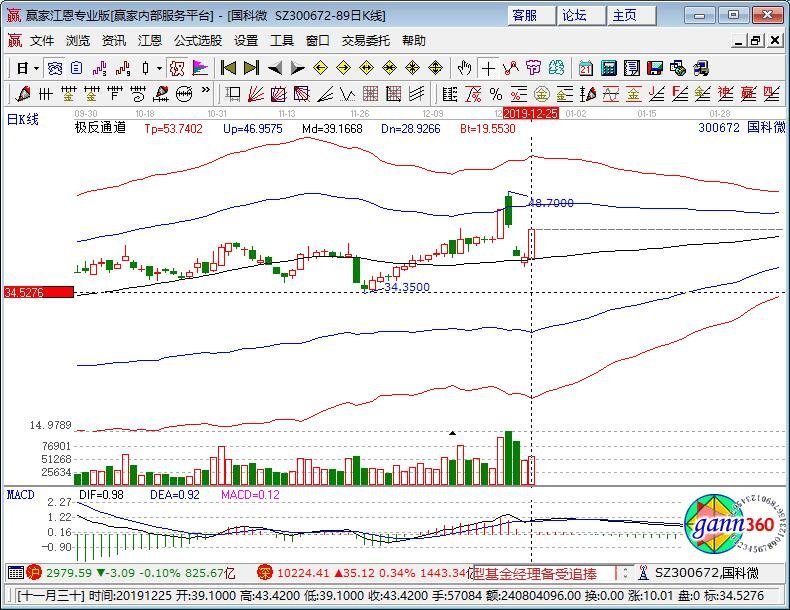Click the 客服 button
Image resolution: width=790 pixels, height=610 pixels.
click(532, 16)
